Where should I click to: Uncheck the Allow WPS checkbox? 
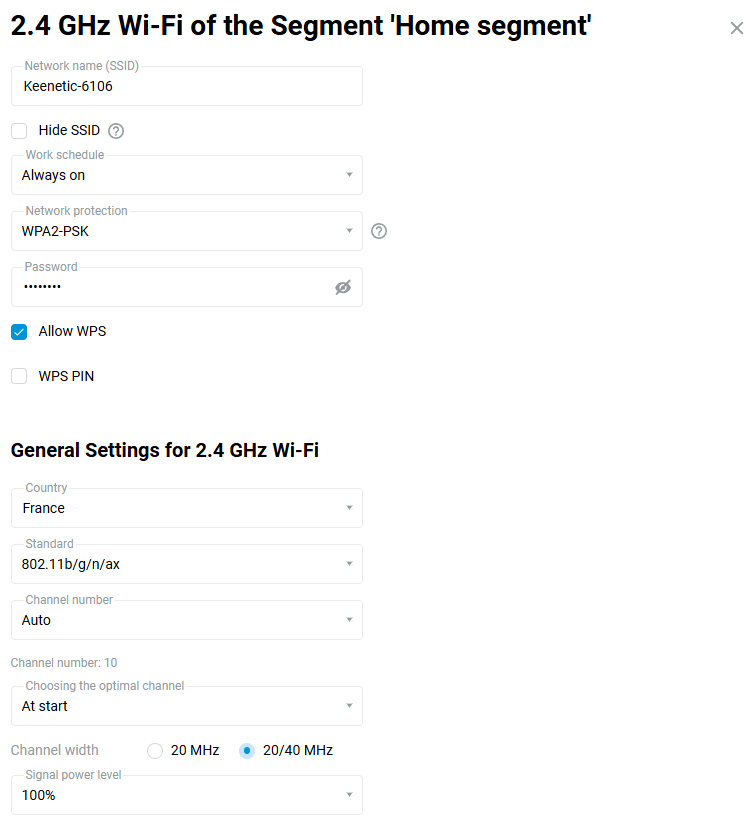tap(19, 332)
